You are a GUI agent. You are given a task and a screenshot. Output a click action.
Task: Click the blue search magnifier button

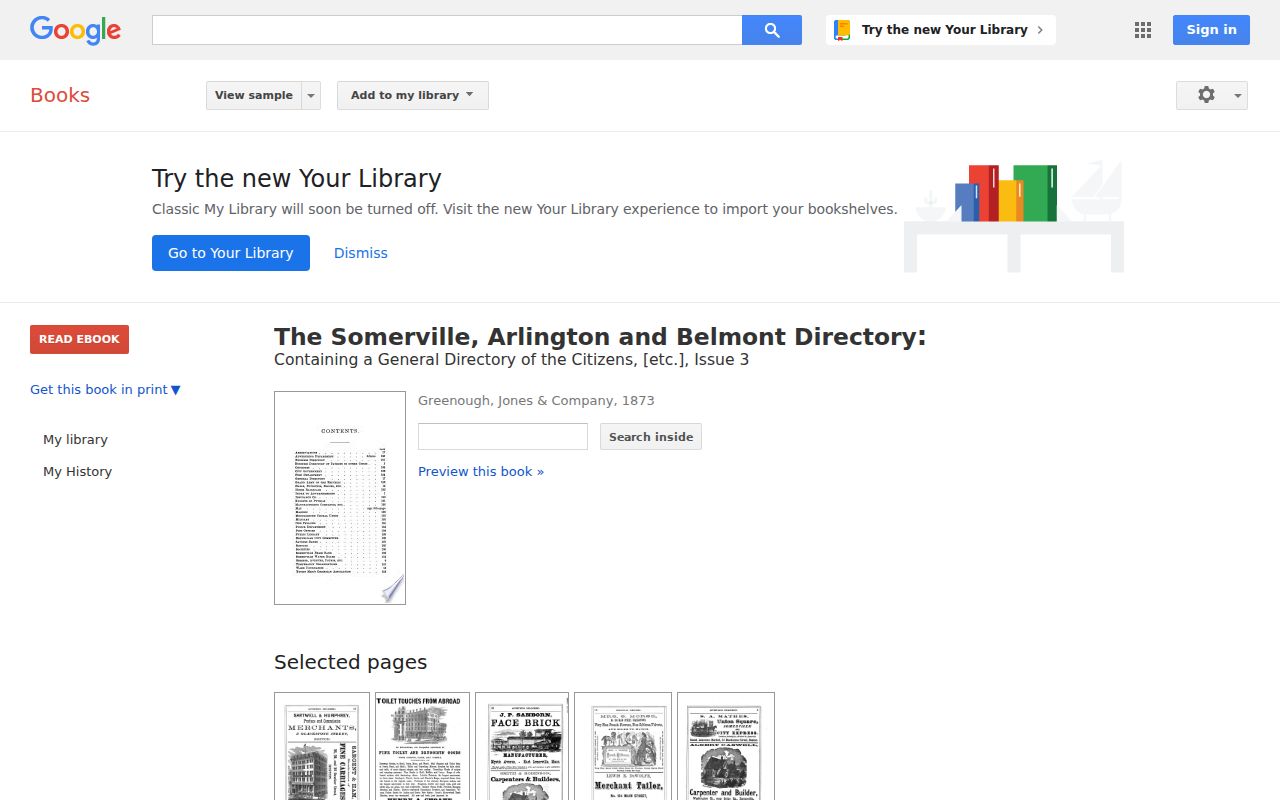click(x=772, y=30)
